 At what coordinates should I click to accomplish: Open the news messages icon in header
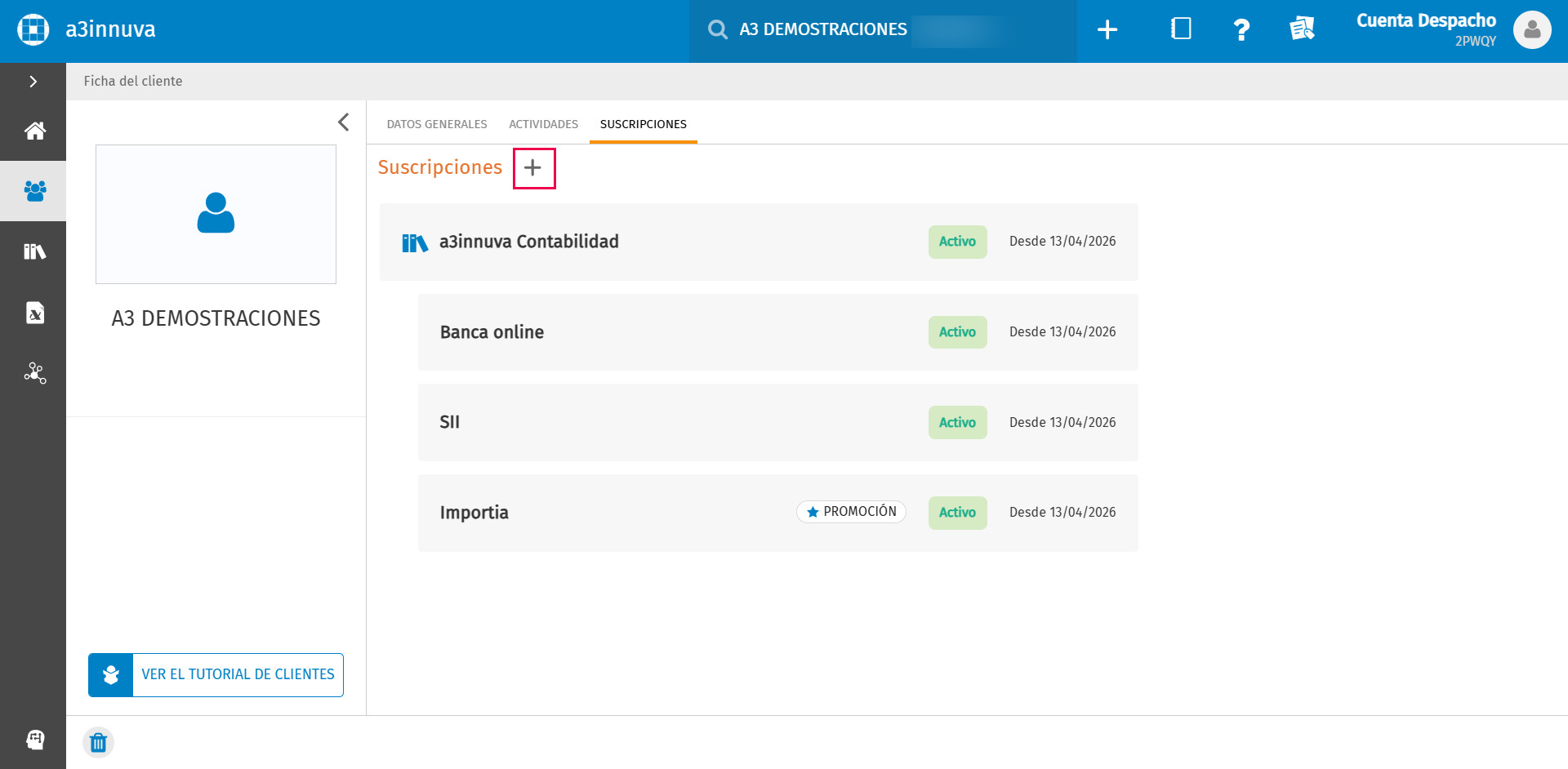(x=1302, y=29)
